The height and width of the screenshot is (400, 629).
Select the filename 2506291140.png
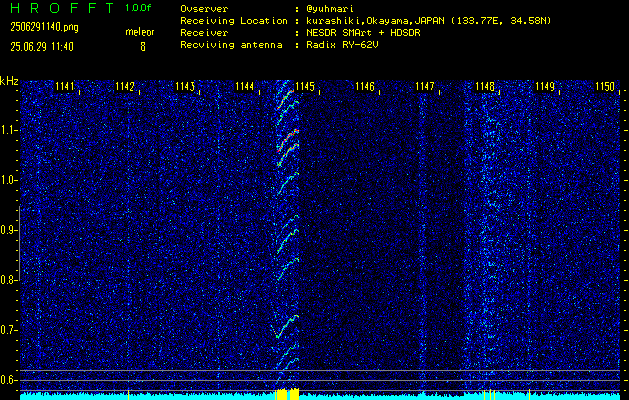pos(45,27)
